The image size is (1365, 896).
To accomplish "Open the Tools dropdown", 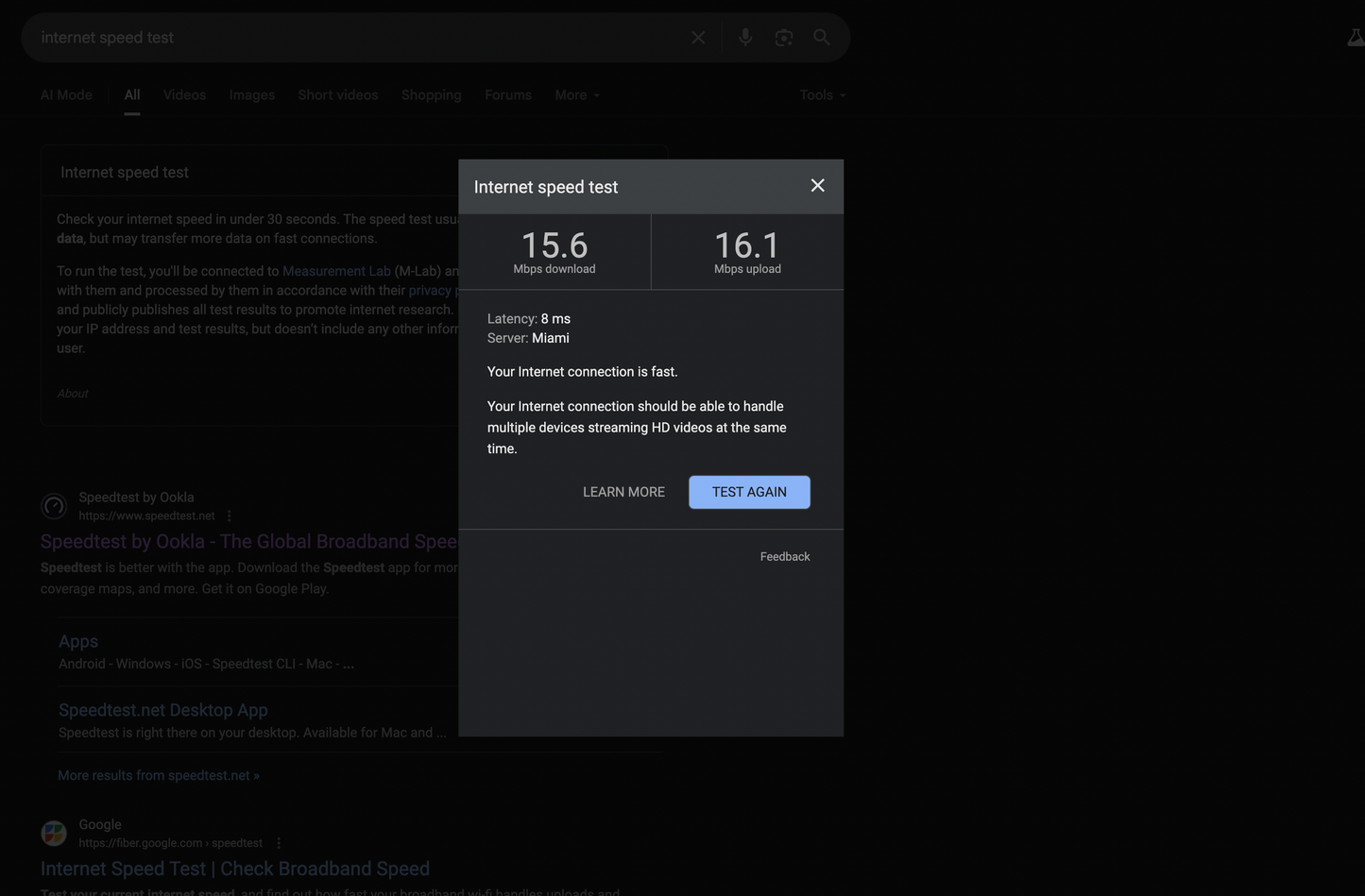I will [822, 95].
